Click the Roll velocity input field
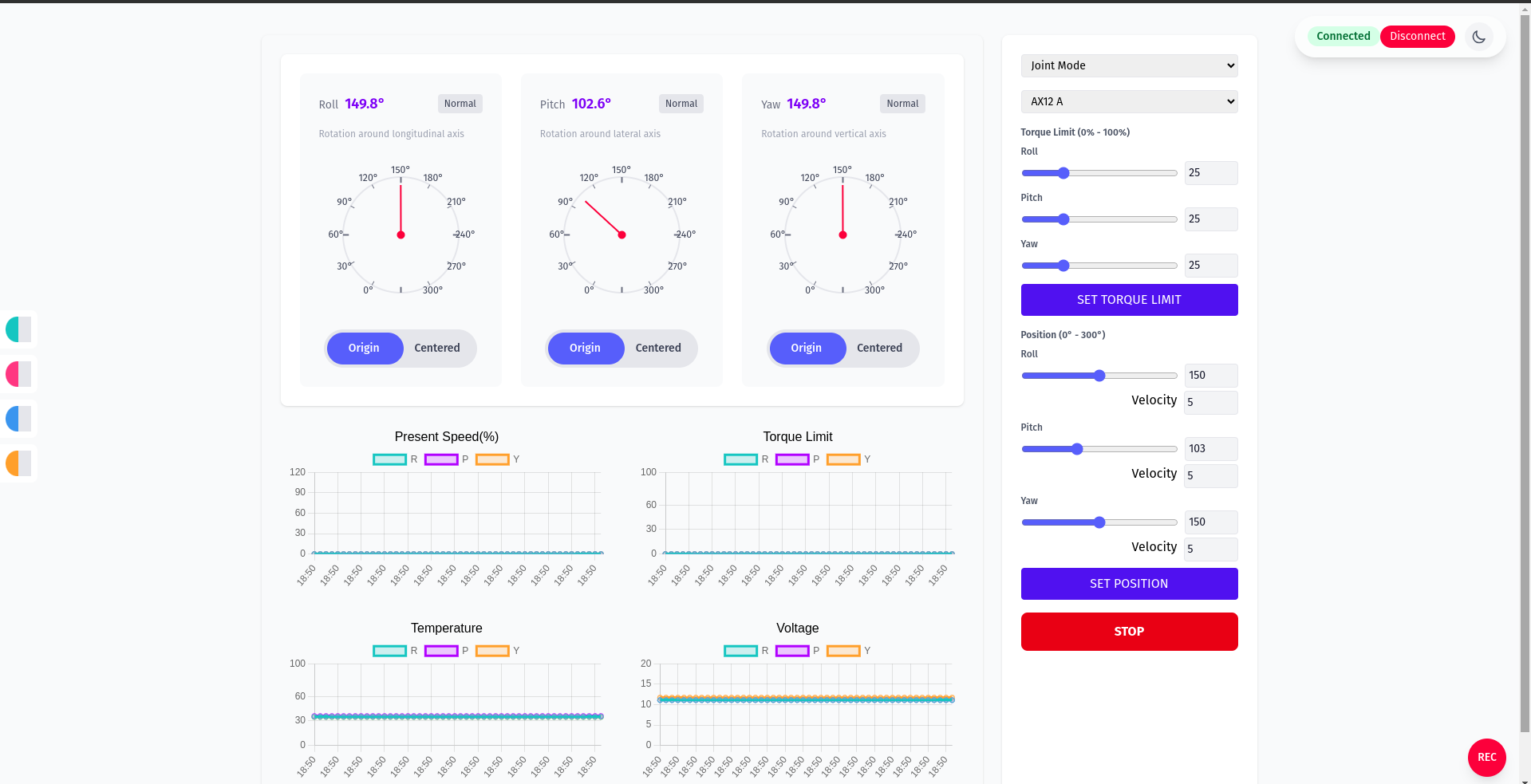 coord(1210,402)
